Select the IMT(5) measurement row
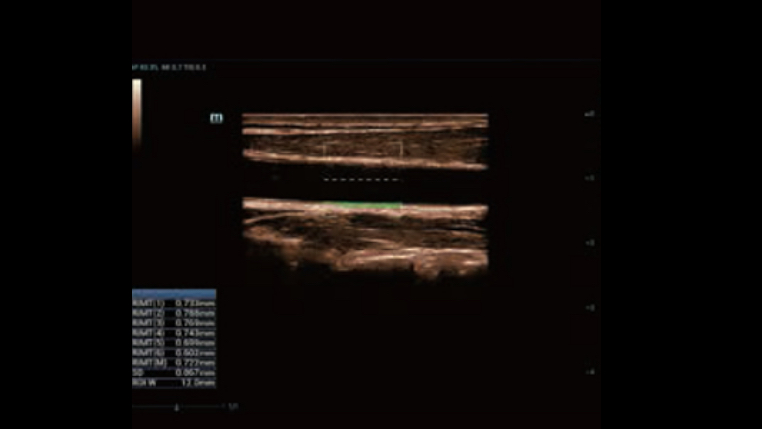This screenshot has height=429, width=762. (174, 343)
